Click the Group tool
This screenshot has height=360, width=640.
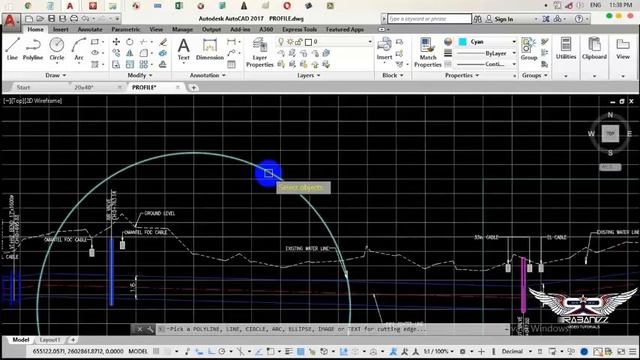(x=529, y=49)
